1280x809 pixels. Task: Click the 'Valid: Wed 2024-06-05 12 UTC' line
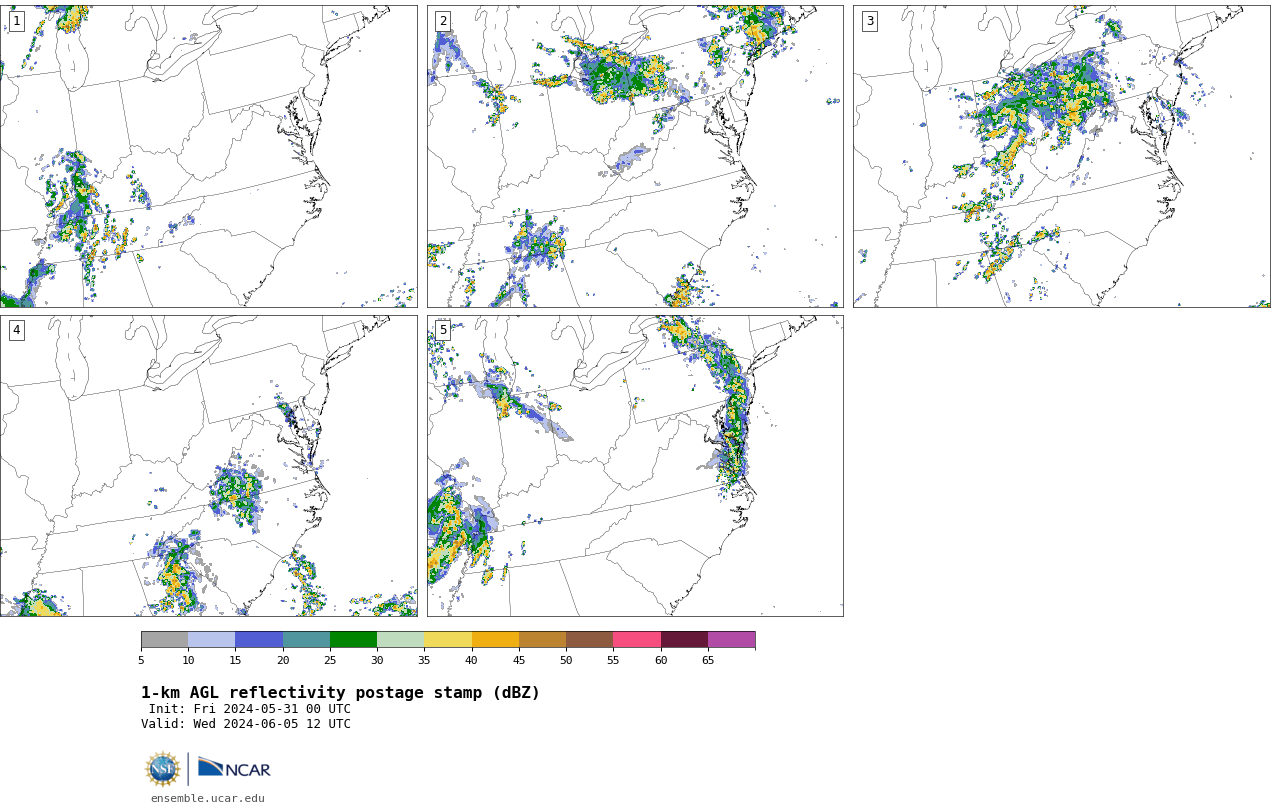(246, 724)
